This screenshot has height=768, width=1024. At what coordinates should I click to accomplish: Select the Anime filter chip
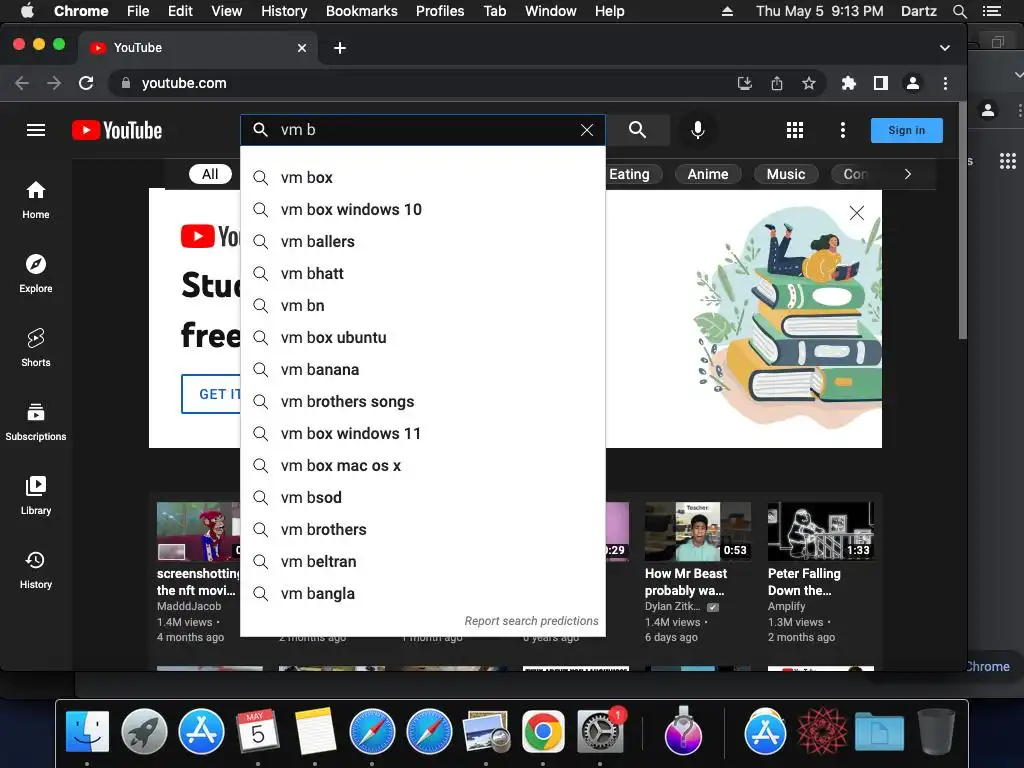tap(707, 174)
